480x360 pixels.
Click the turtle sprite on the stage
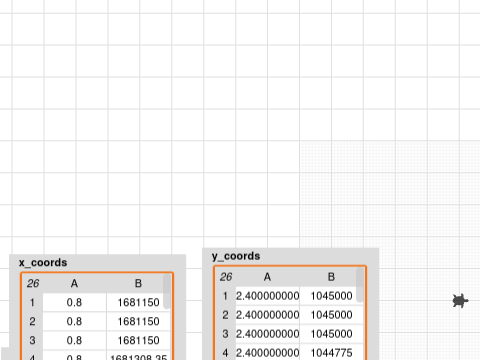point(460,301)
